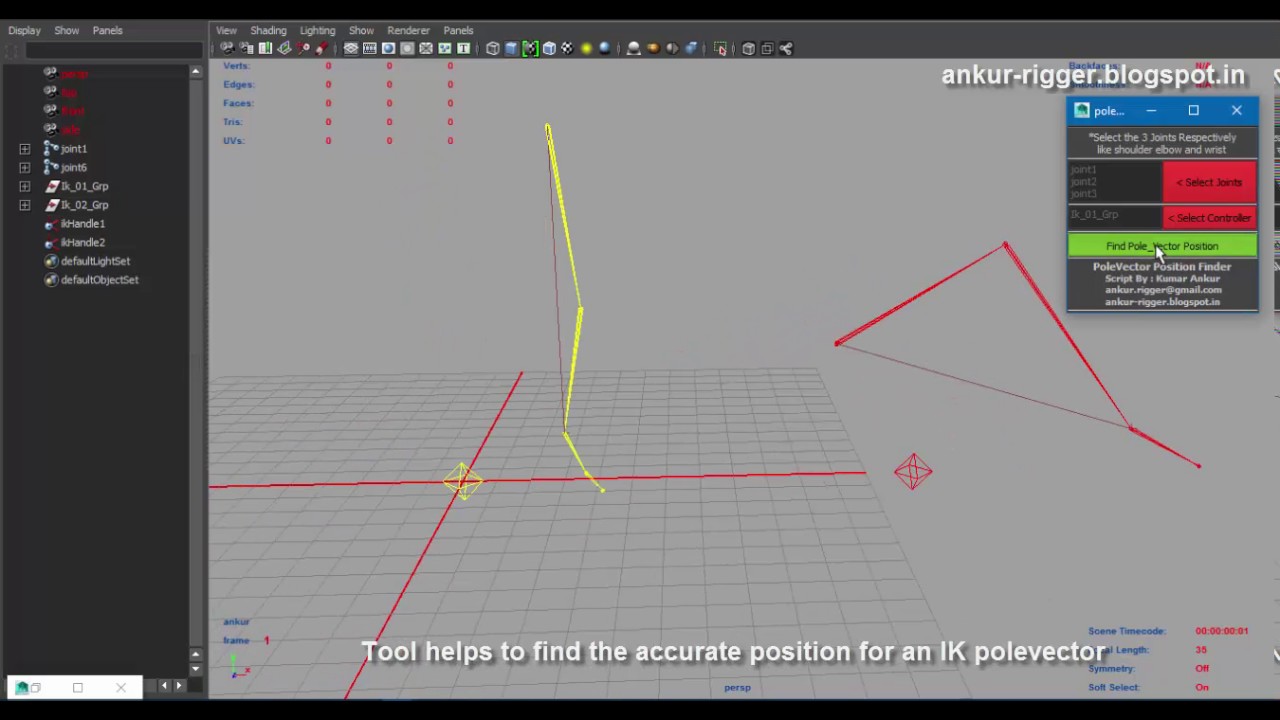The width and height of the screenshot is (1280, 720).
Task: Toggle the textured display T icon
Action: point(463,48)
